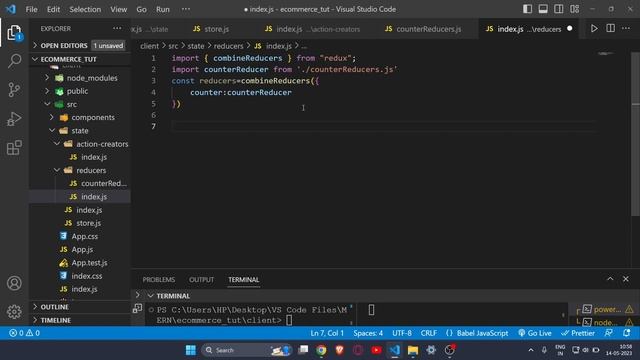Viewport: 640px width, 360px height.
Task: Expand the components folder
Action: [x=93, y=118]
